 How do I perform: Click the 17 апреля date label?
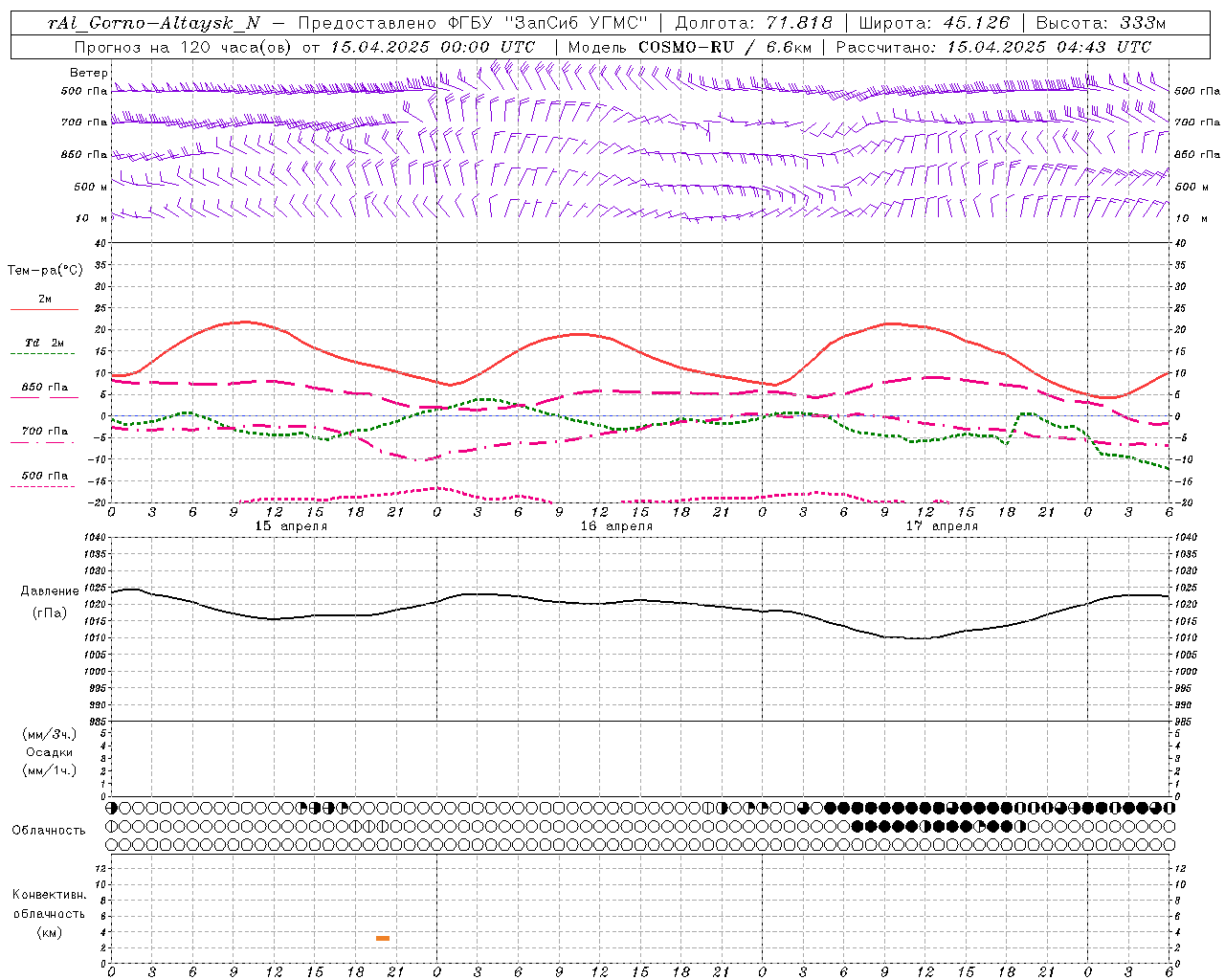(x=942, y=526)
